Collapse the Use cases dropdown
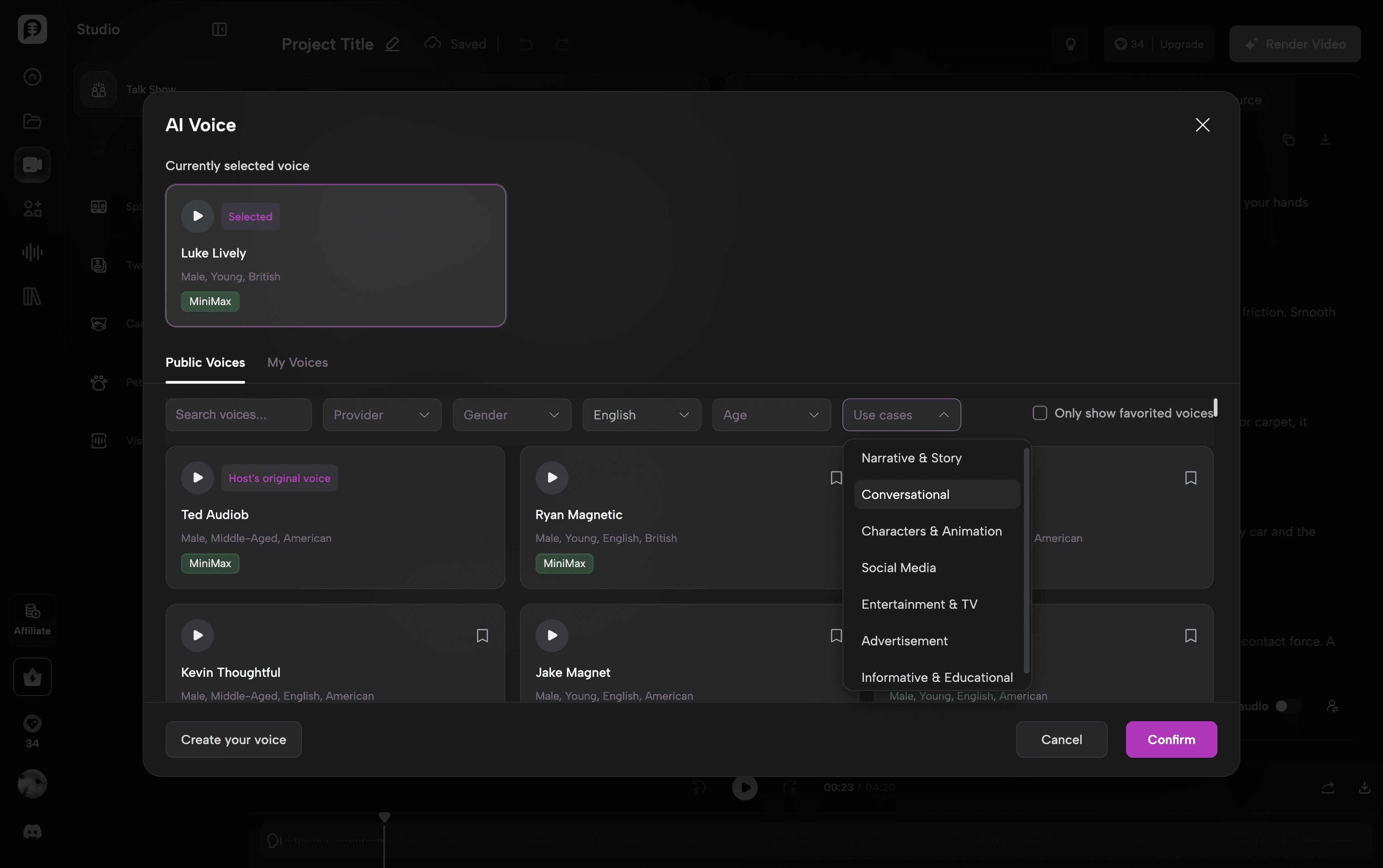 [x=901, y=415]
